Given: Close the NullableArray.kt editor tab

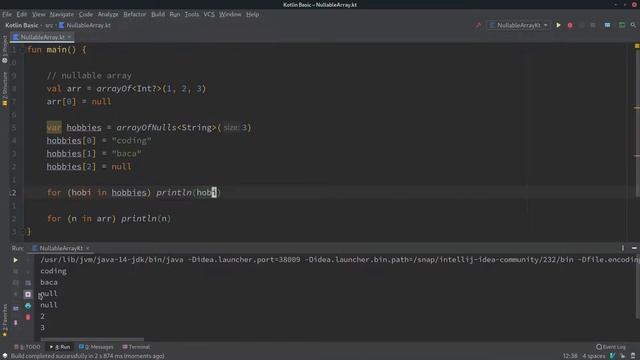Looking at the screenshot, I should [x=69, y=37].
